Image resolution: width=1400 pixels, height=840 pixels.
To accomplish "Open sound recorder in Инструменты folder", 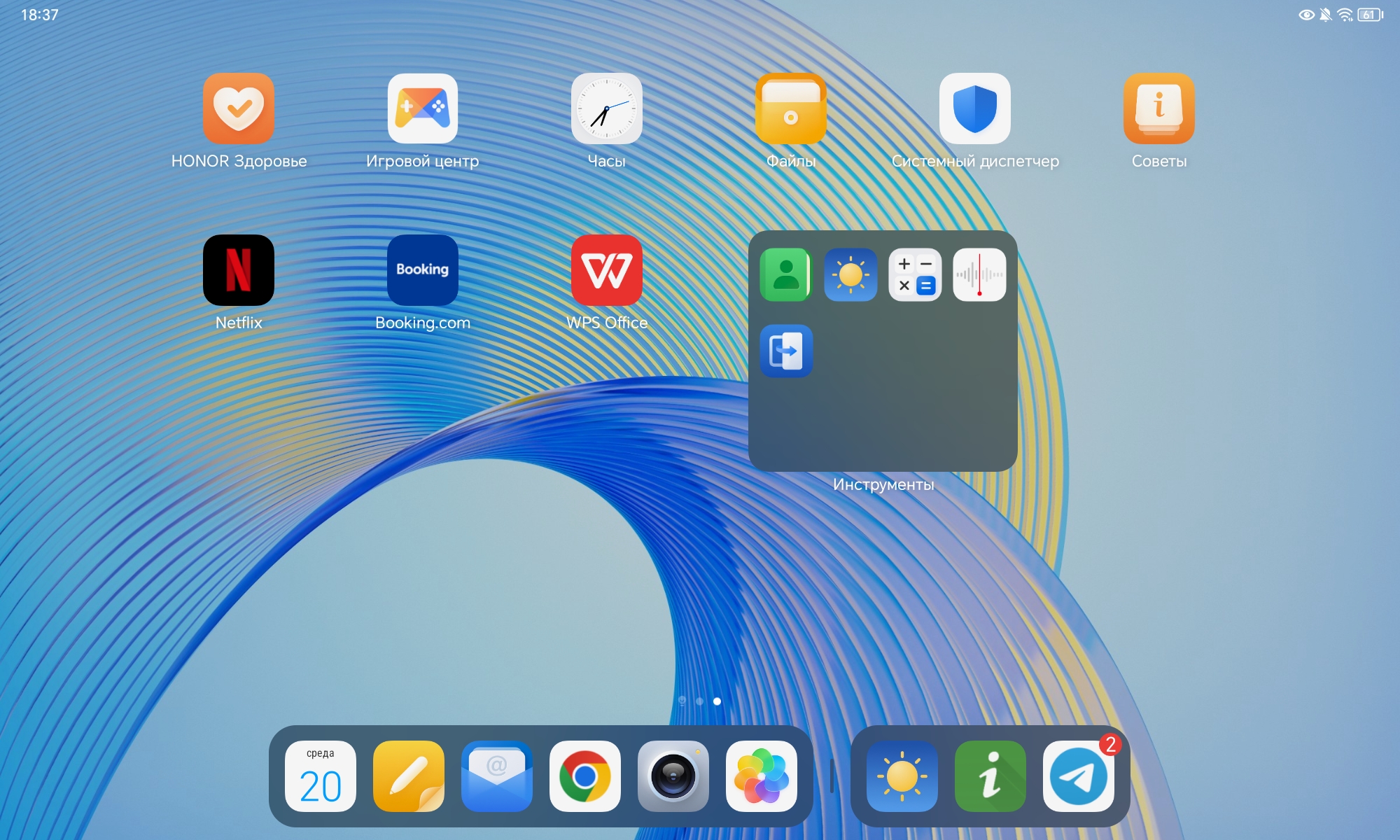I will tap(979, 275).
